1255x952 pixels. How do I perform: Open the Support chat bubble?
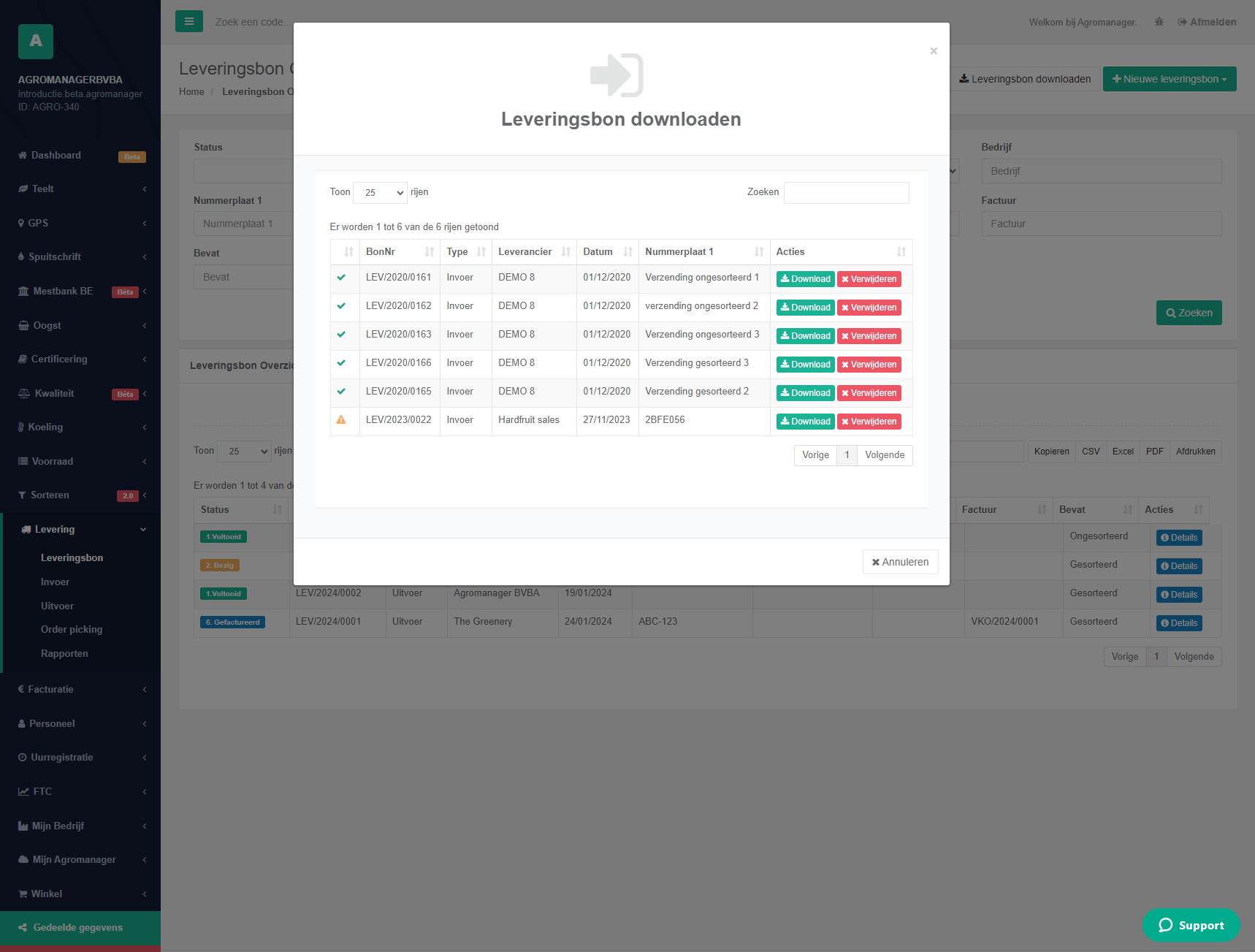tap(1191, 925)
